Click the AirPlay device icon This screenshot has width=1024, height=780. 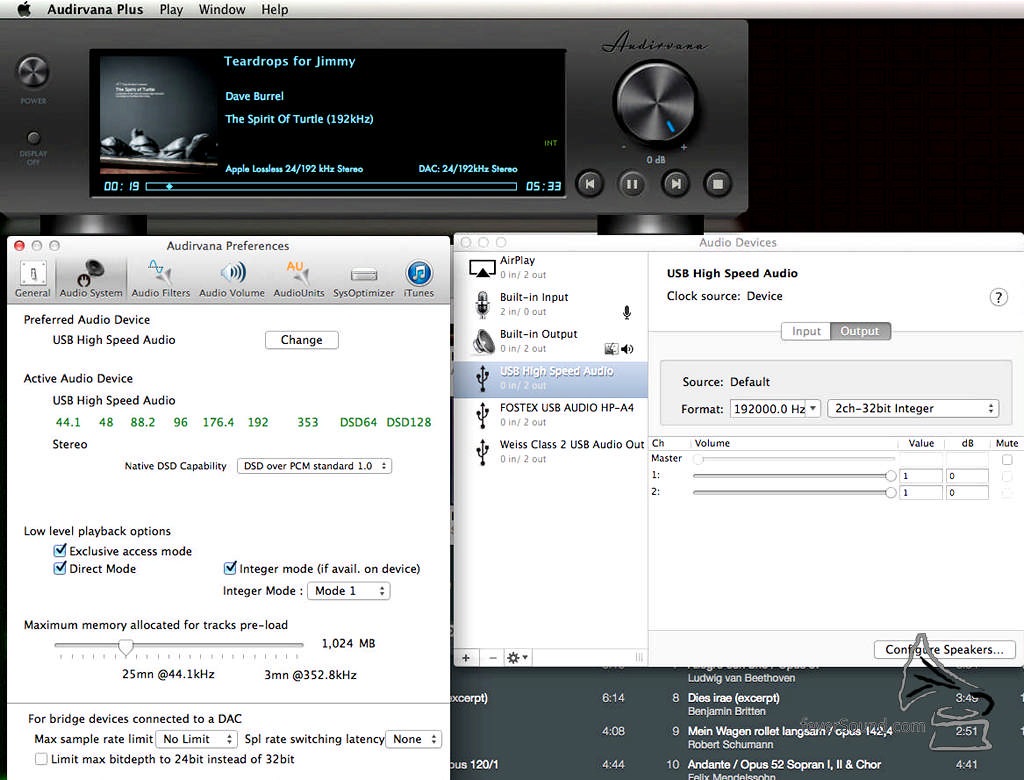(x=483, y=267)
